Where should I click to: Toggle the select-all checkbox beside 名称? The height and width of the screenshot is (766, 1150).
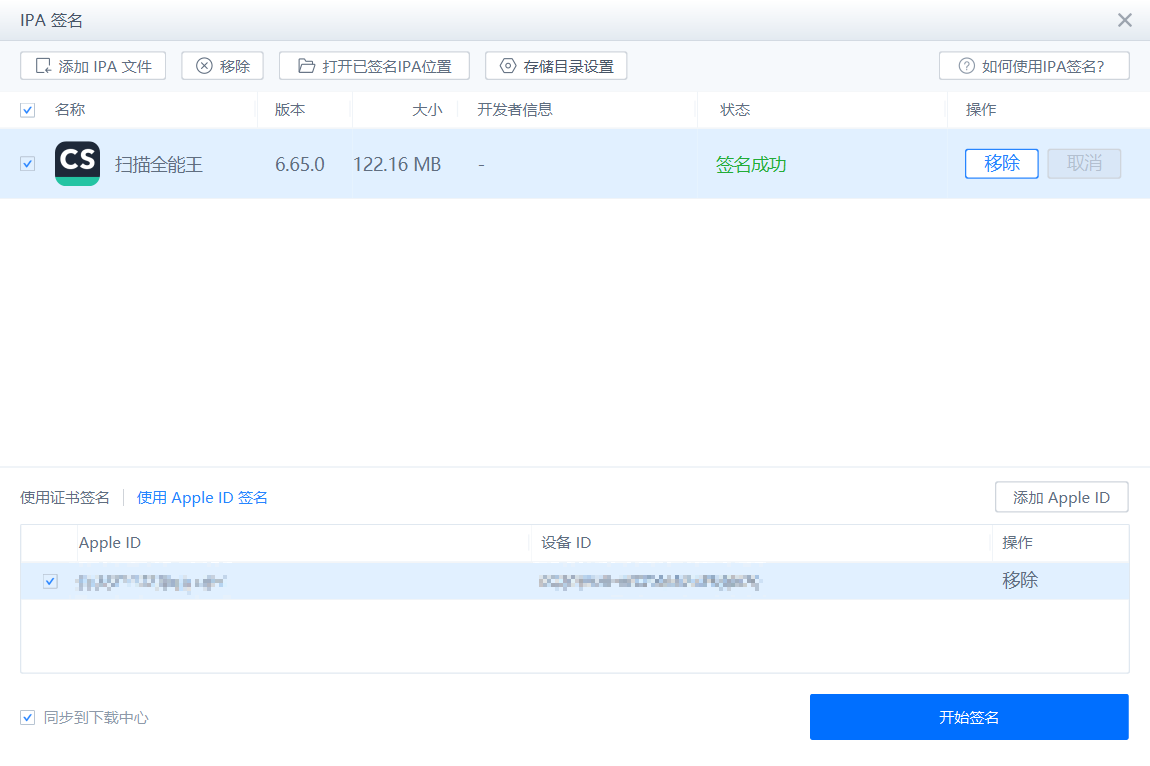[x=28, y=110]
